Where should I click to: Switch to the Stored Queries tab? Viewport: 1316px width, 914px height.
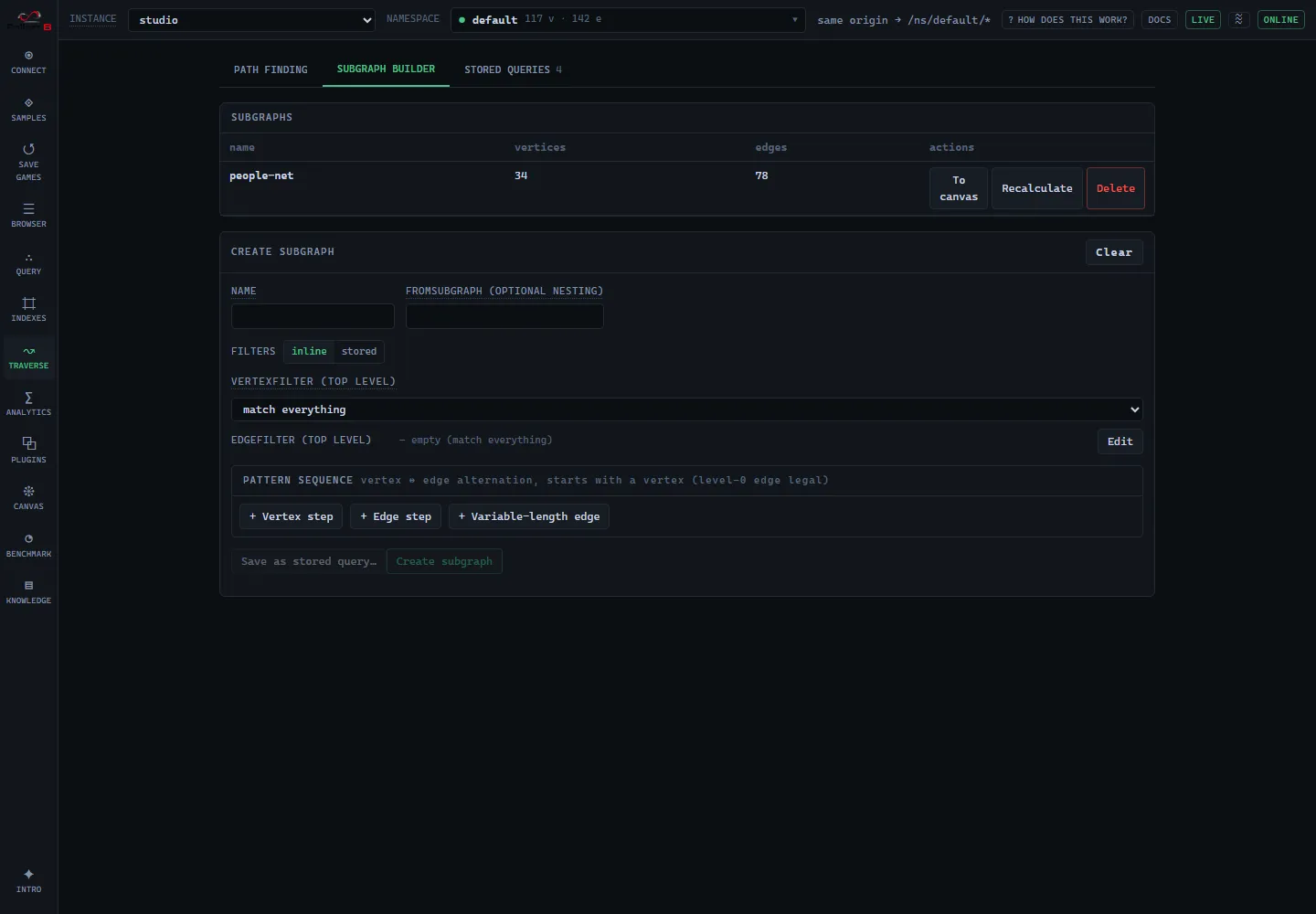pyautogui.click(x=513, y=69)
